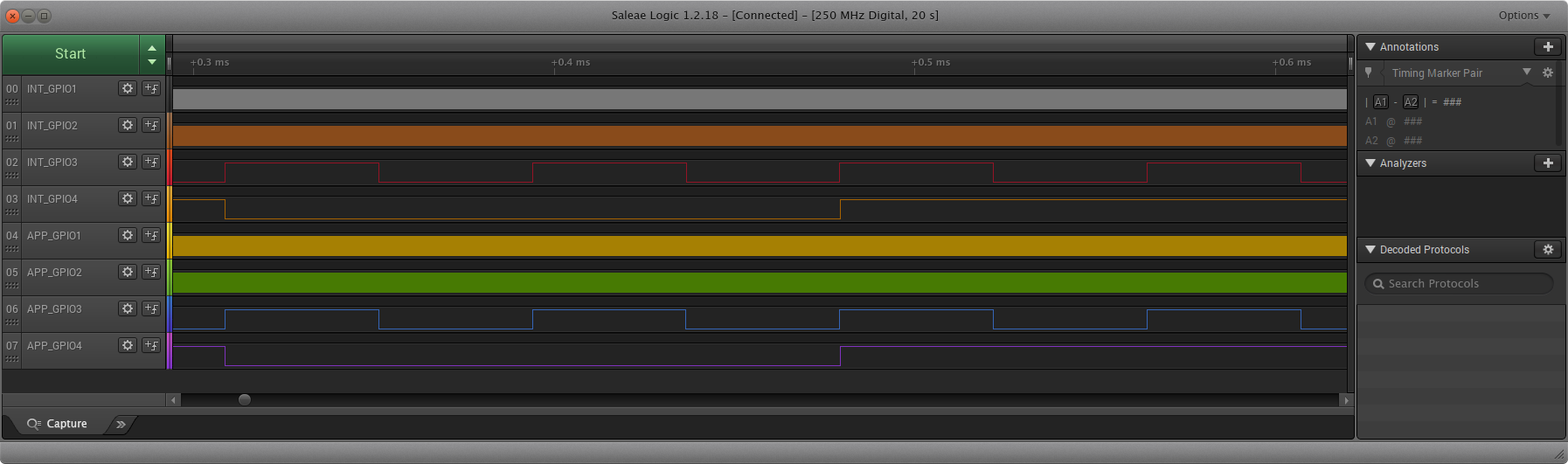Open the Timing Marker Pair dropdown arrow

point(1526,73)
